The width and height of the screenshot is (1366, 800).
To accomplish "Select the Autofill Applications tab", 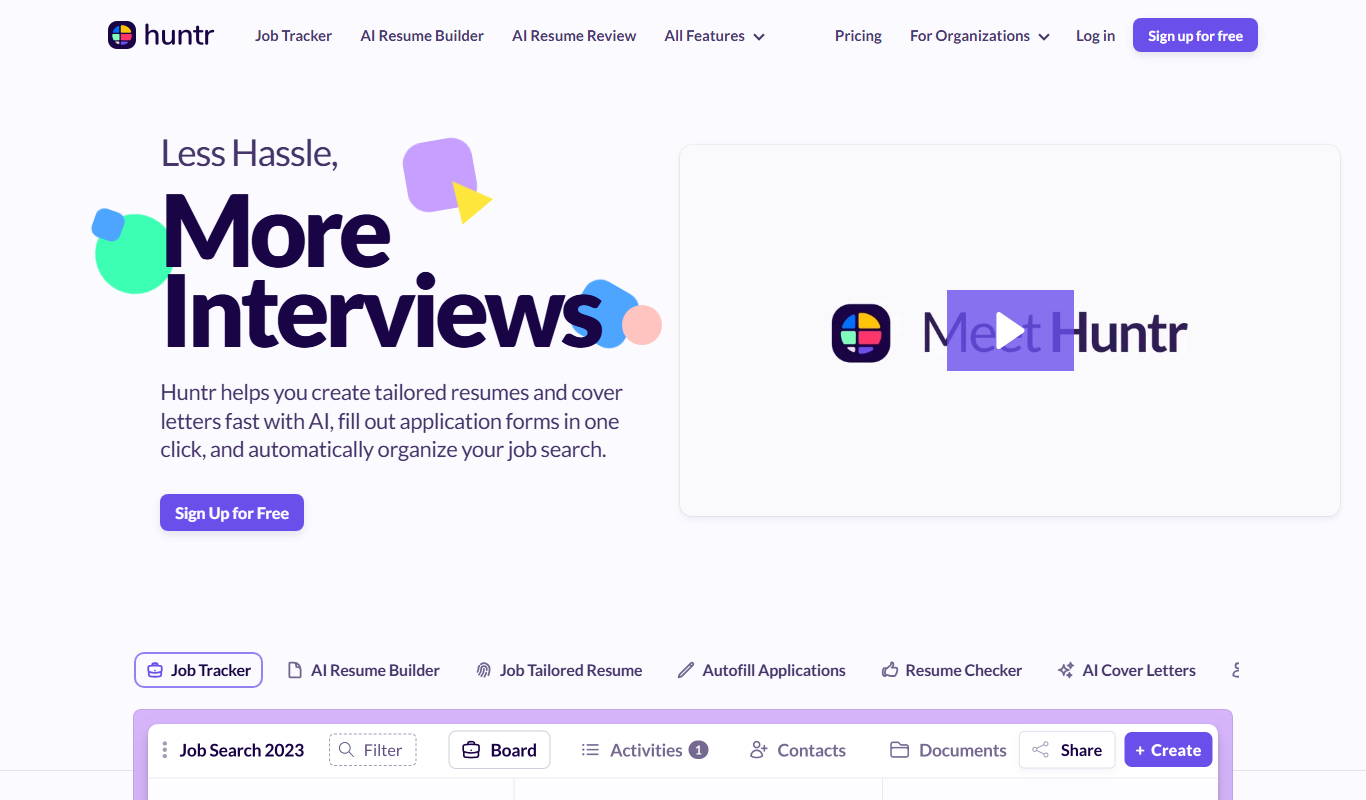I will (762, 670).
